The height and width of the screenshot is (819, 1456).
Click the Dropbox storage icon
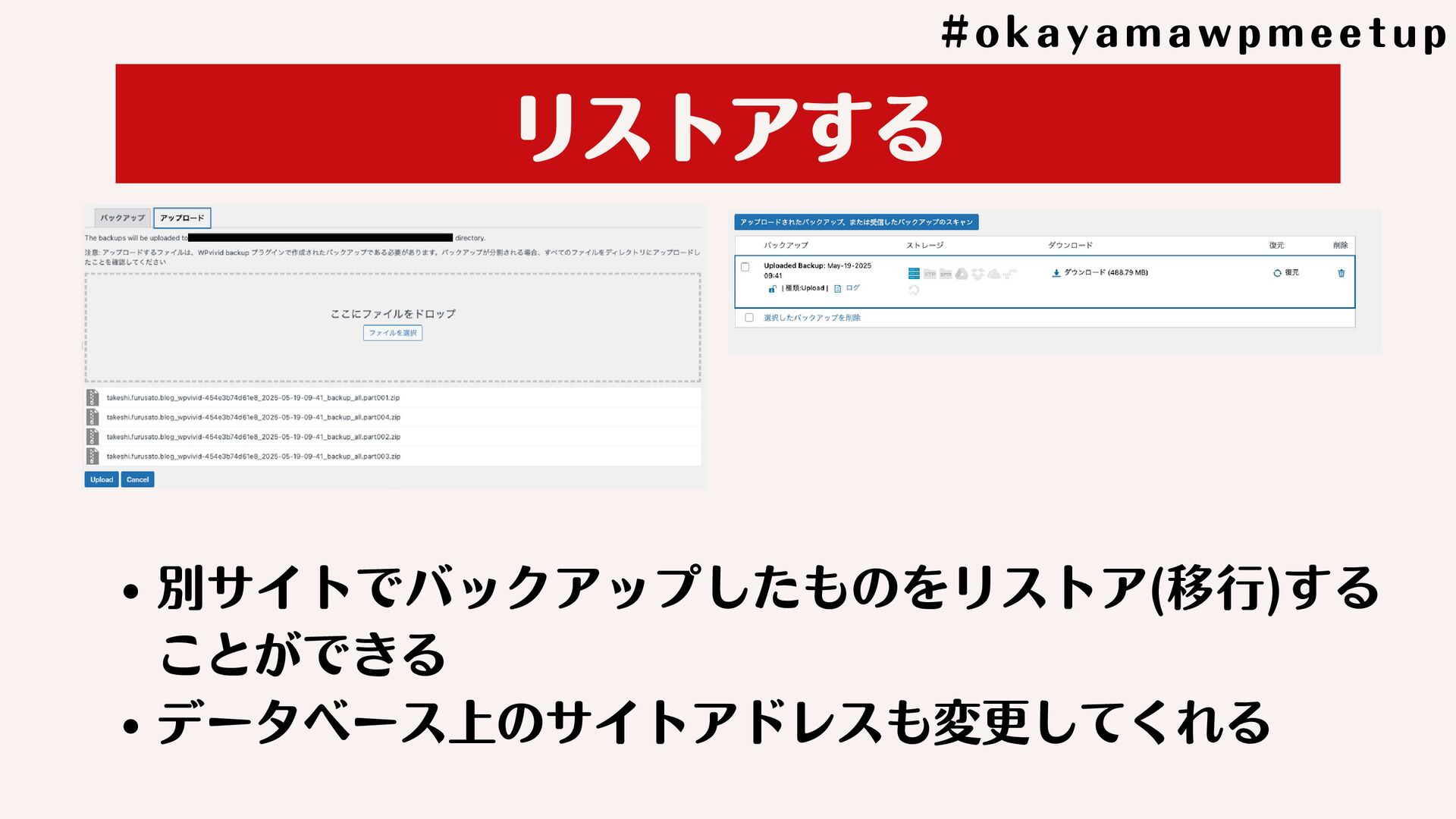click(x=977, y=274)
